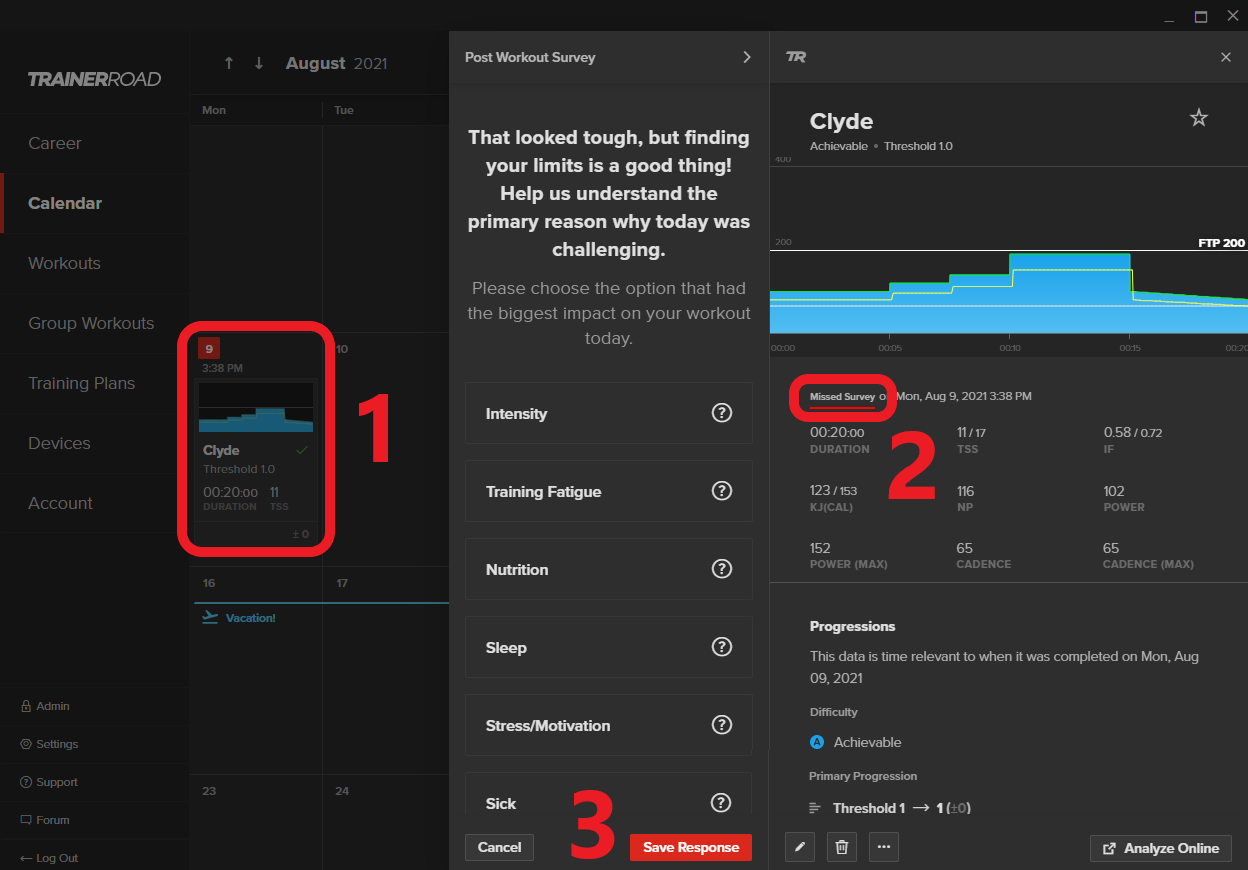Viewport: 1248px width, 870px height.
Task: Open help for the Sleep option
Action: pos(721,647)
